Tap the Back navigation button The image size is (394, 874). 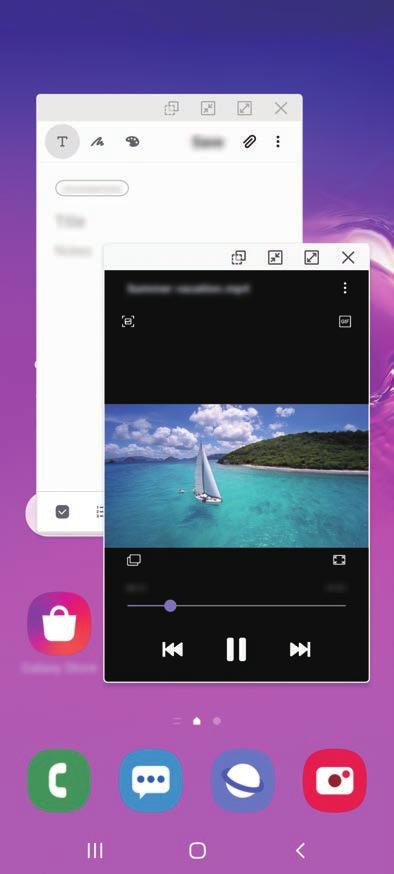pos(300,851)
